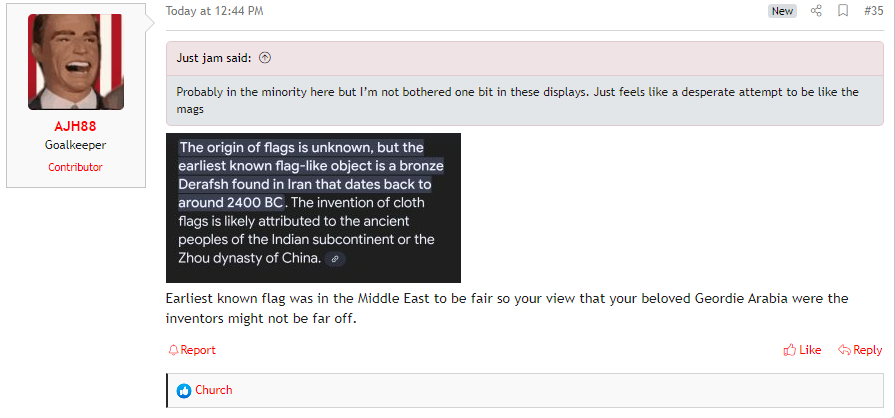Image resolution: width=895 pixels, height=418 pixels.
Task: Click the Reply button label
Action: (868, 350)
